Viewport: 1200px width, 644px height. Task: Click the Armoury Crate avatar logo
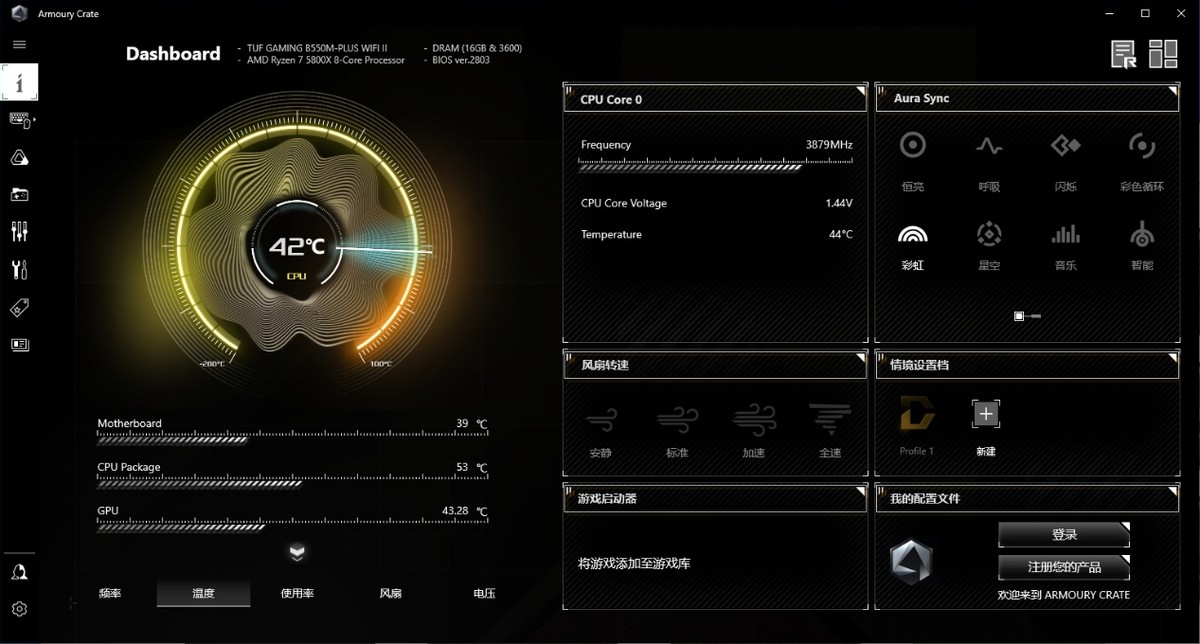click(x=911, y=561)
